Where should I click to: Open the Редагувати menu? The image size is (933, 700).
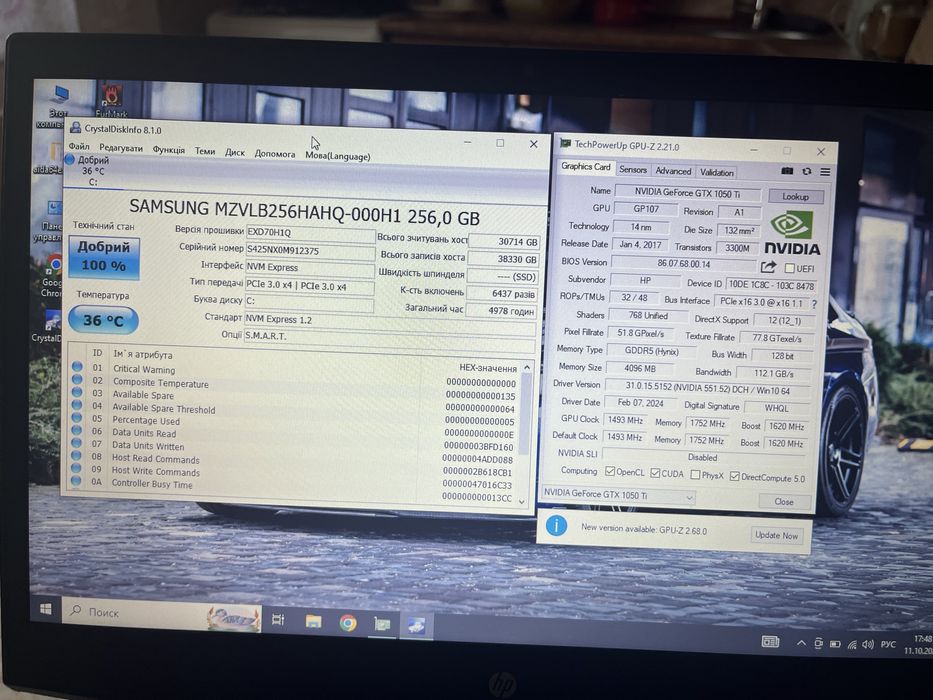coord(121,148)
